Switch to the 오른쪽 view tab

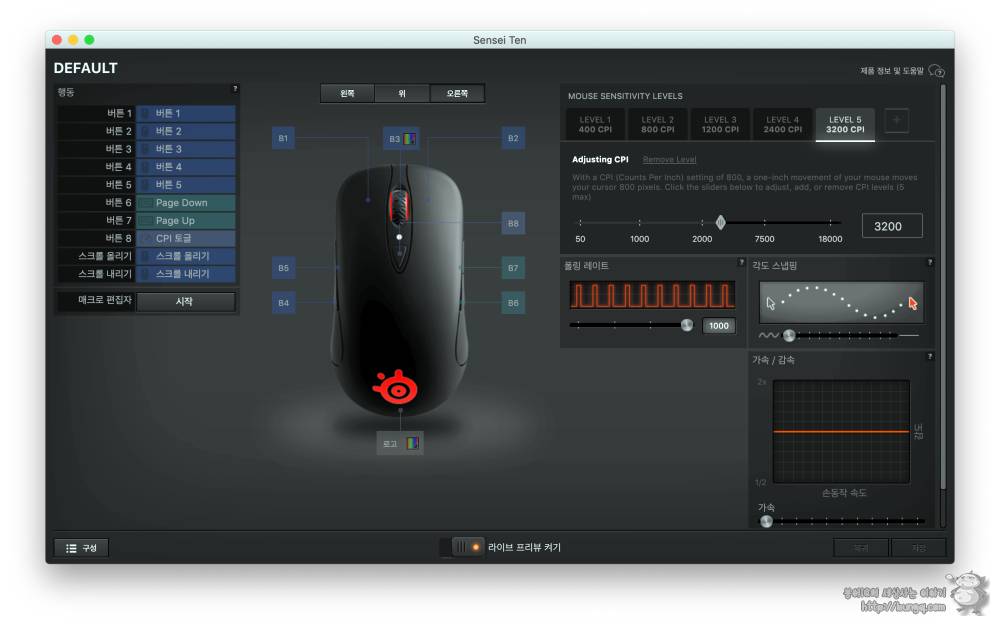tap(457, 93)
